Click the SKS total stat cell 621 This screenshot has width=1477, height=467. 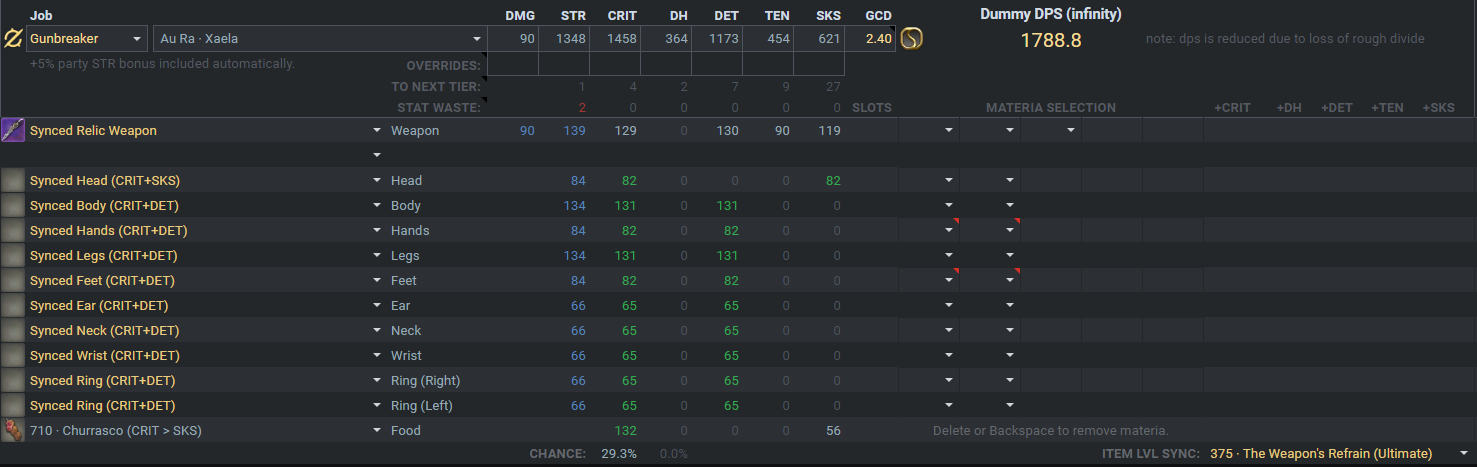(819, 39)
